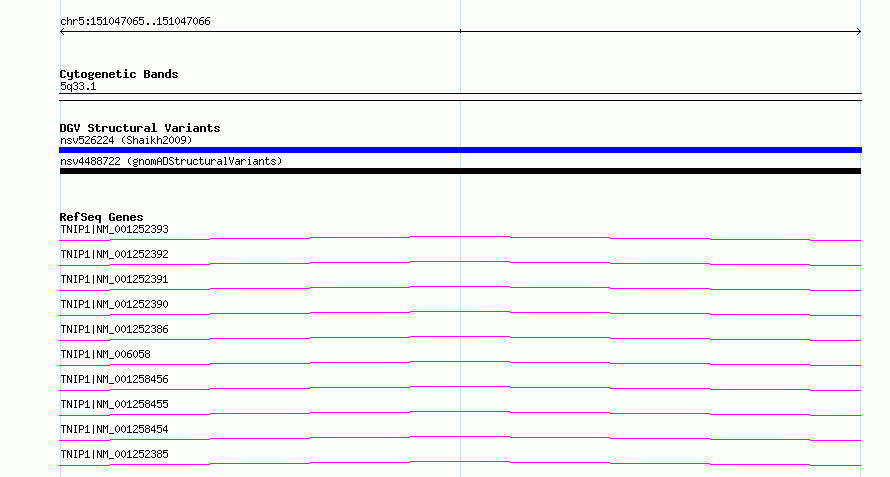Open transcript TNIP1|NM_001252386
Screen dimensions: 890x477
[x=114, y=329]
